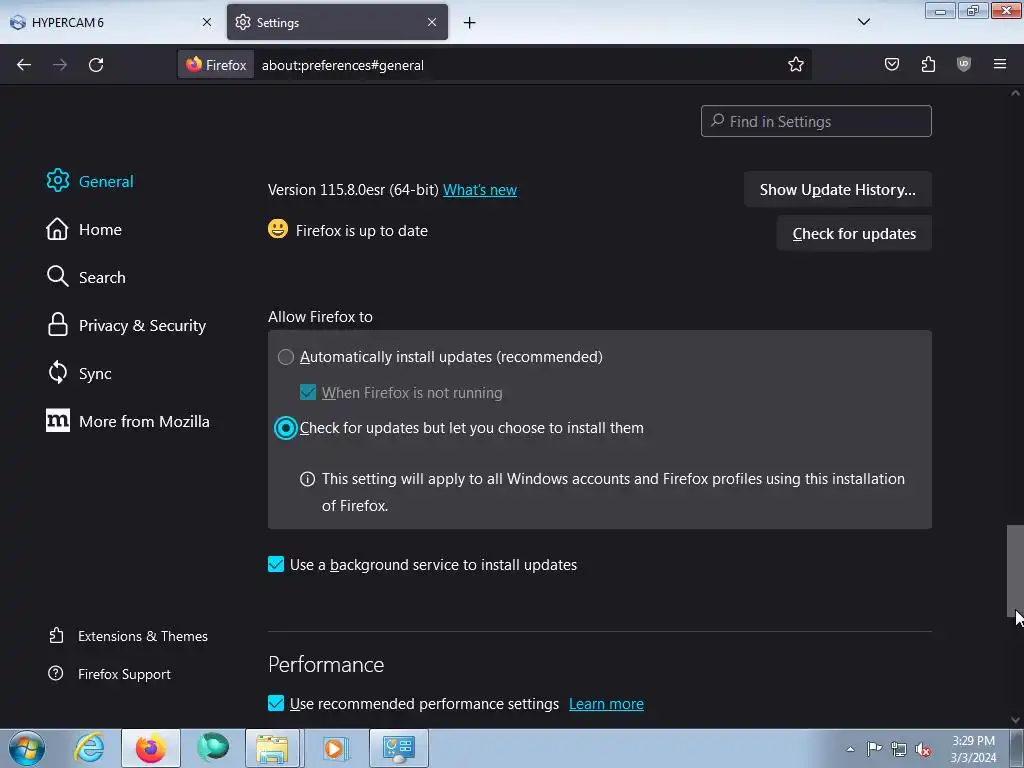The width and height of the screenshot is (1024, 768).
Task: Click the page scrollbar thumb
Action: pyautogui.click(x=1014, y=570)
